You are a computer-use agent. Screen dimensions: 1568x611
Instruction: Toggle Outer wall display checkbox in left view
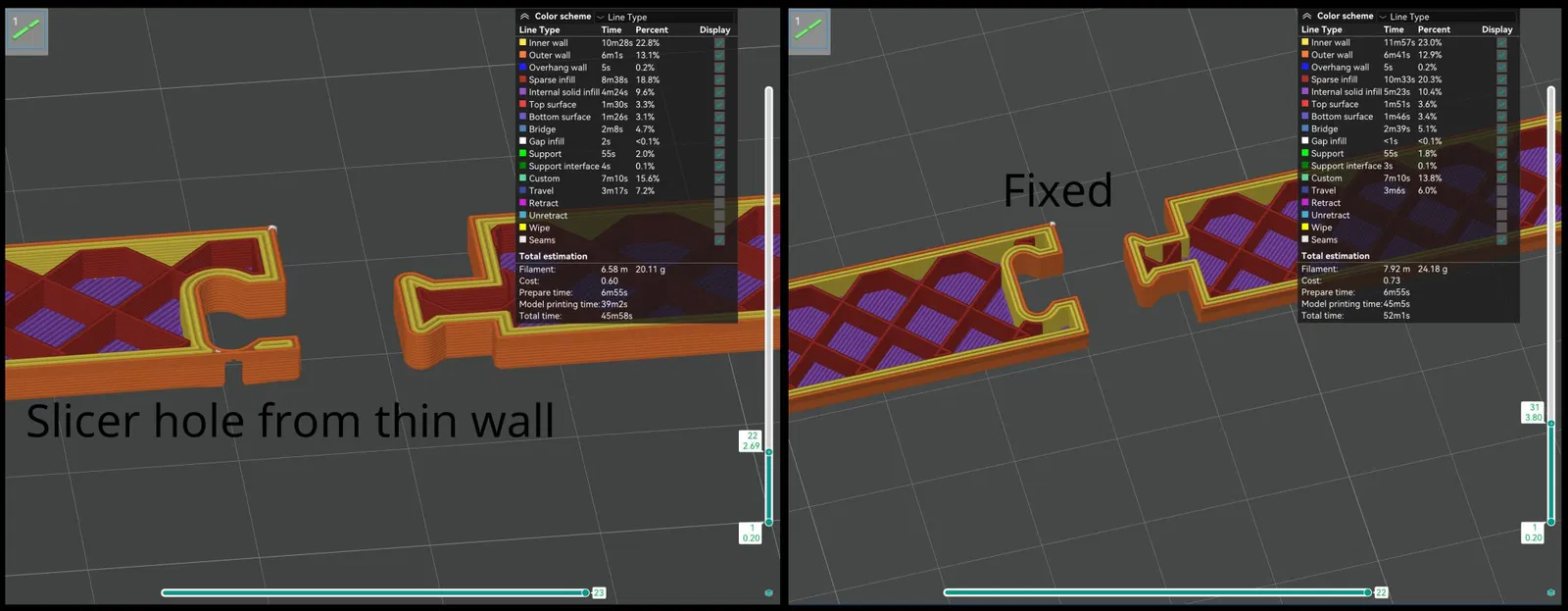click(719, 55)
